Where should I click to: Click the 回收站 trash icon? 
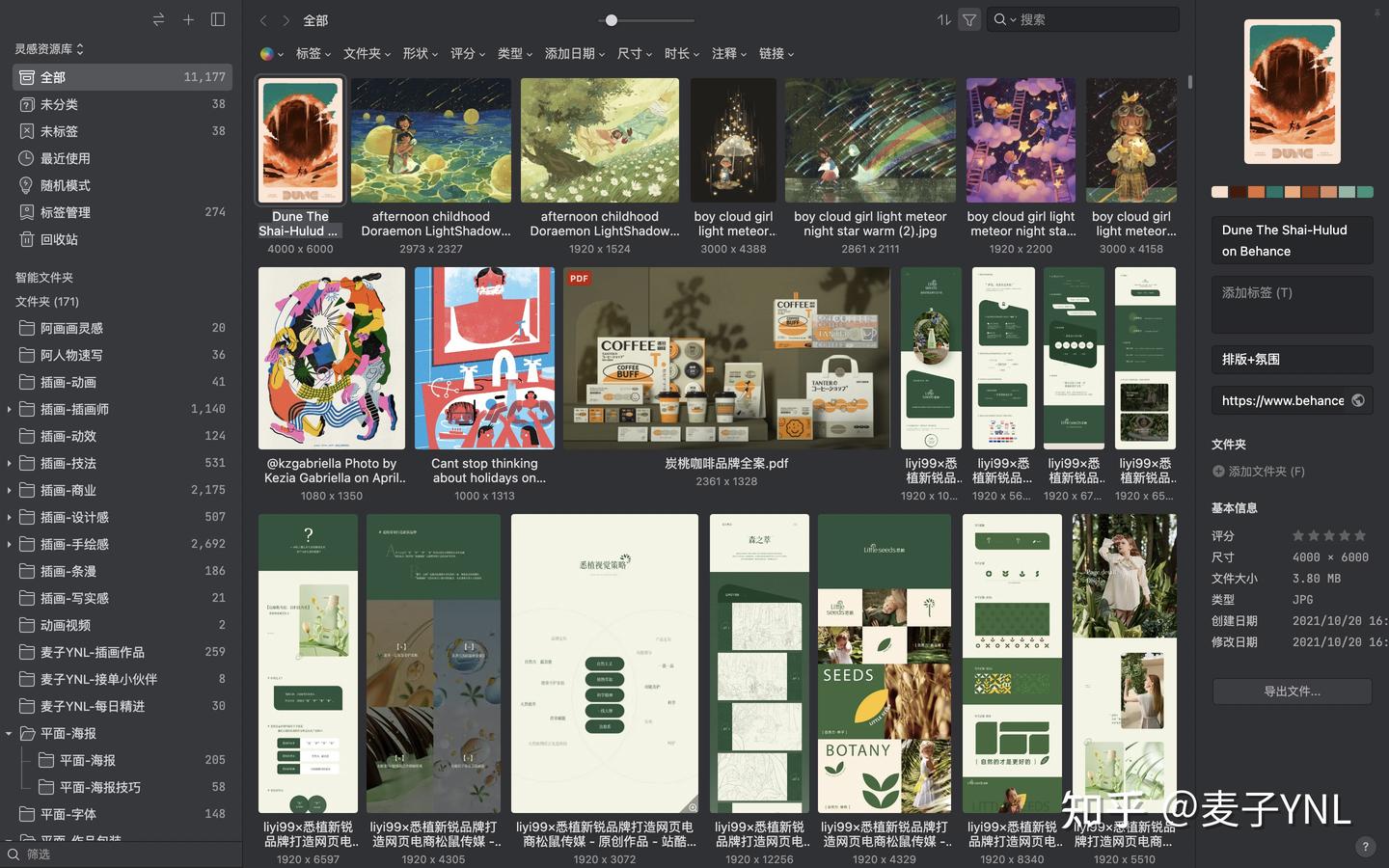pyautogui.click(x=27, y=239)
